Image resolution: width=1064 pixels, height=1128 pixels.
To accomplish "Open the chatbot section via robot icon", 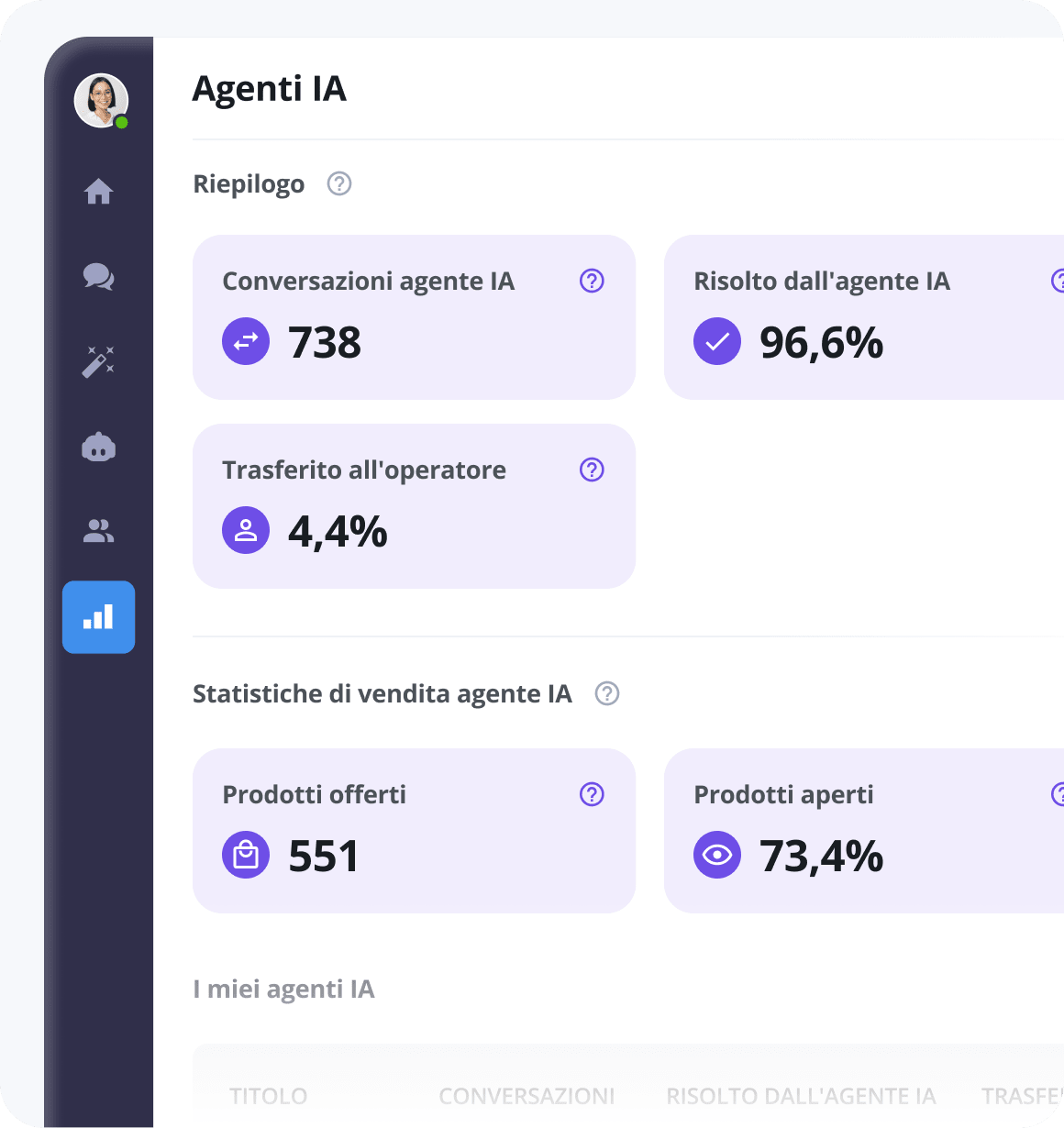I will pos(98,447).
